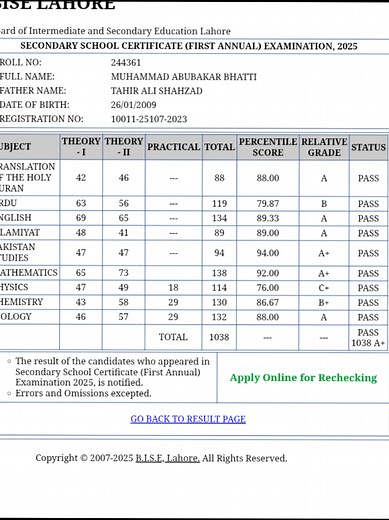389x520 pixels.
Task: Click the English percentile 89.33 cell
Action: click(x=268, y=218)
